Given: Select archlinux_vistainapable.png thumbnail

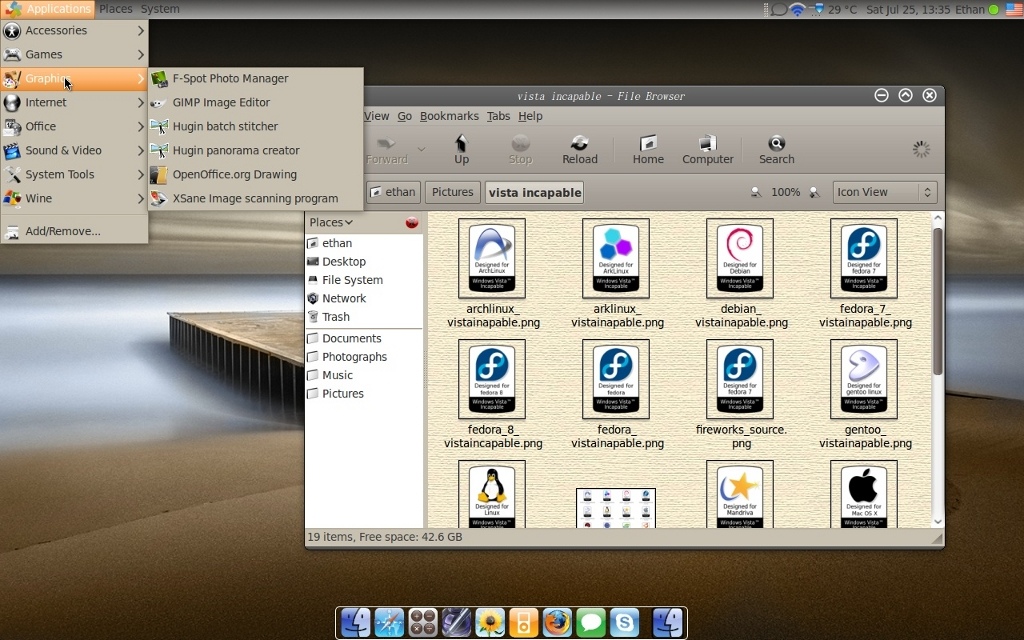Looking at the screenshot, I should point(492,259).
